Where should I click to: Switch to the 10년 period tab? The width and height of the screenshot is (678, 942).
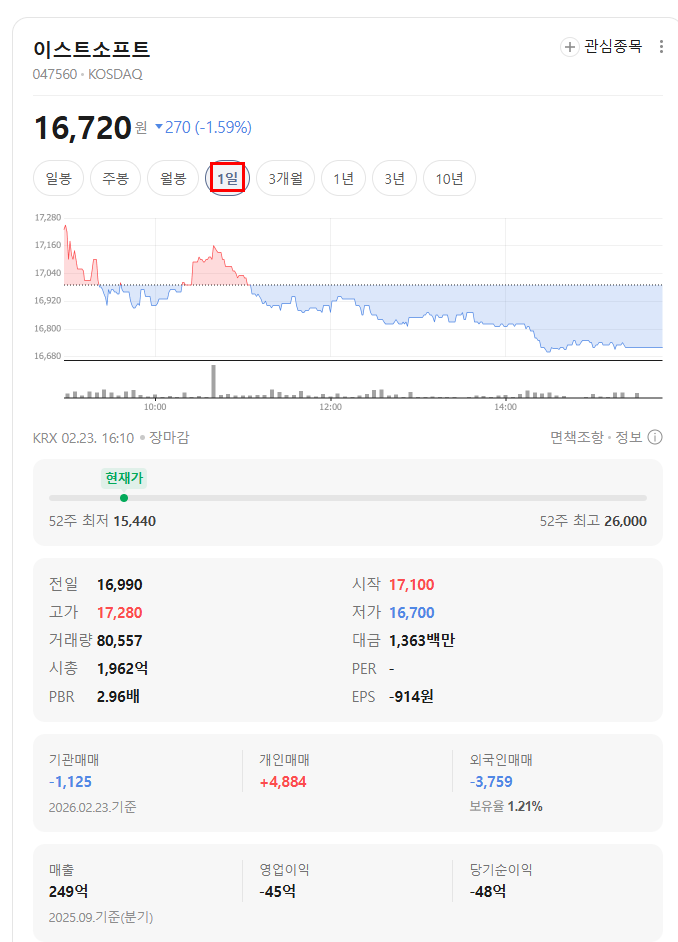point(449,178)
